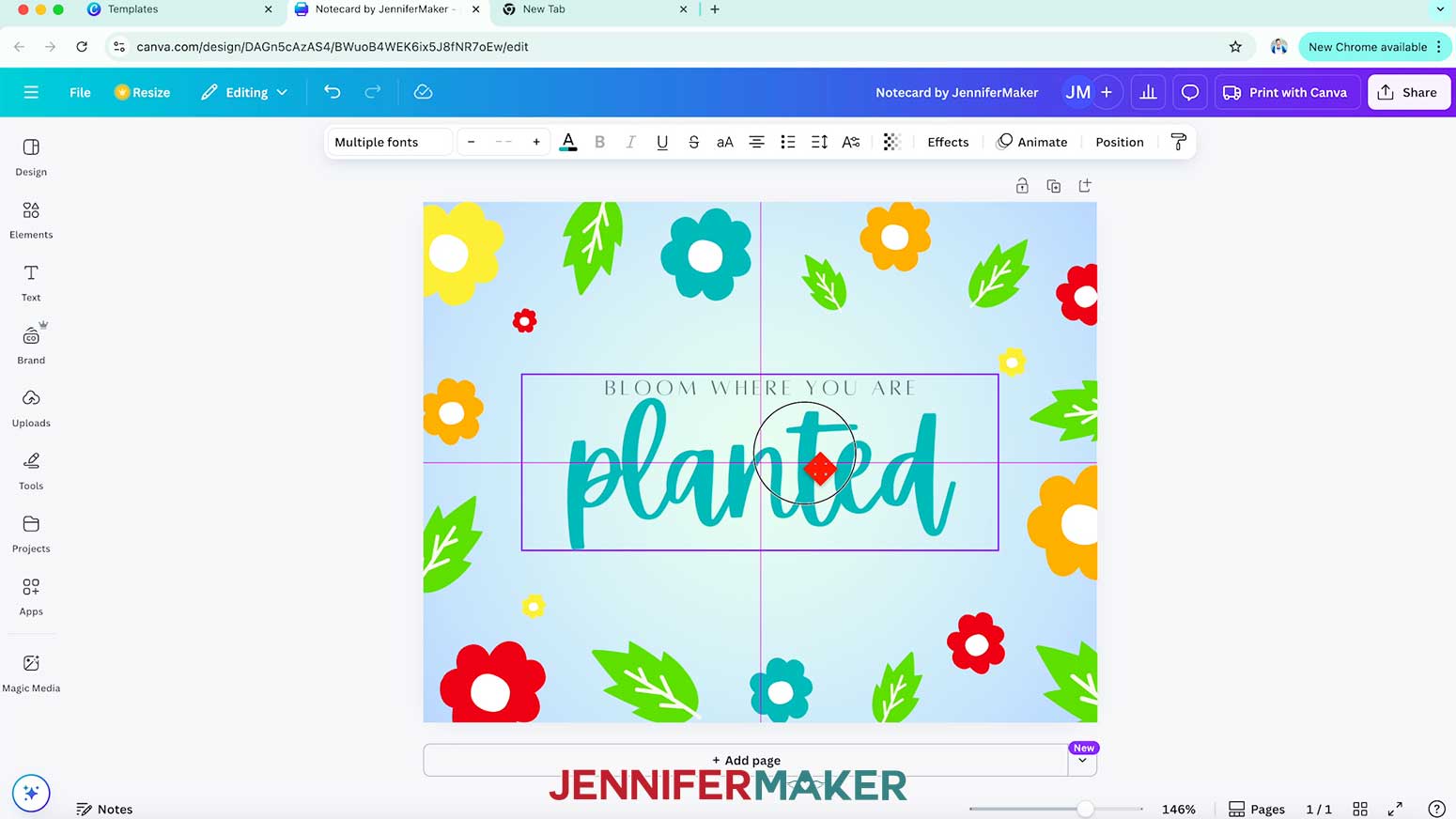Click the copy style paint roller
1456x819 pixels.
pyautogui.click(x=1178, y=142)
